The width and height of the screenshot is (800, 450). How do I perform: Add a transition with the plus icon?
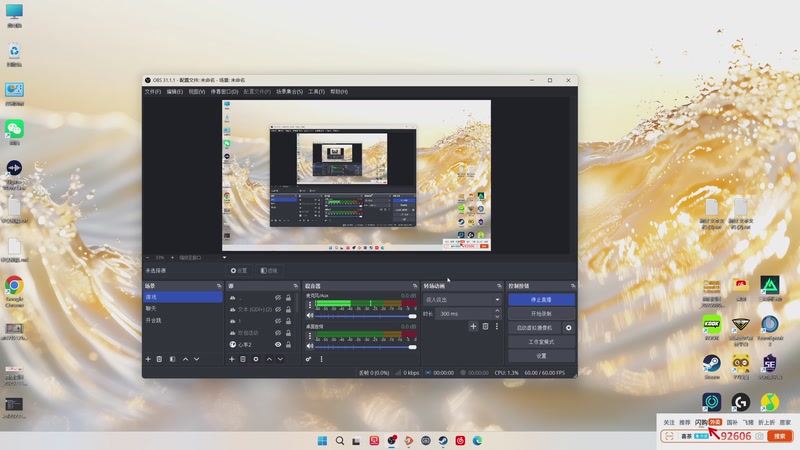point(473,326)
